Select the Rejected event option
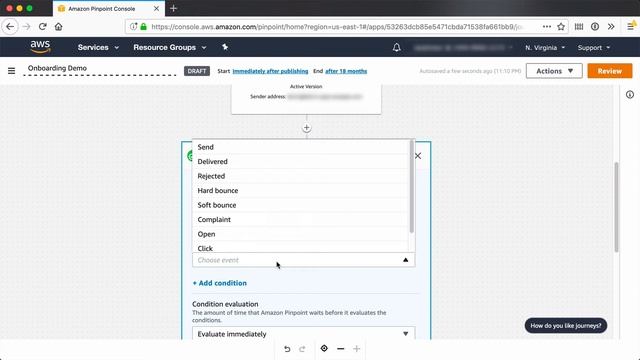Viewport: 640px width, 360px height. pos(300,176)
